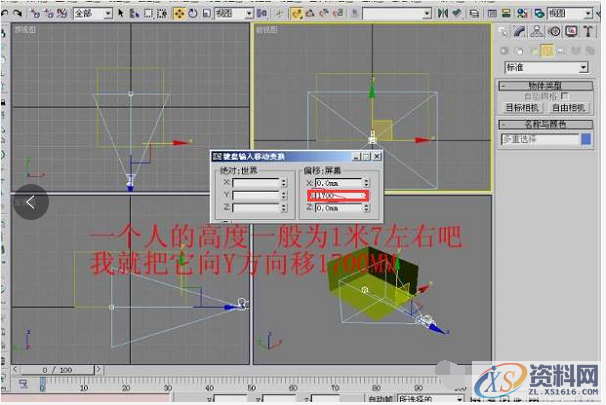Image resolution: width=606 pixels, height=405 pixels.
Task: Click the 自由相机 button
Action: (568, 108)
